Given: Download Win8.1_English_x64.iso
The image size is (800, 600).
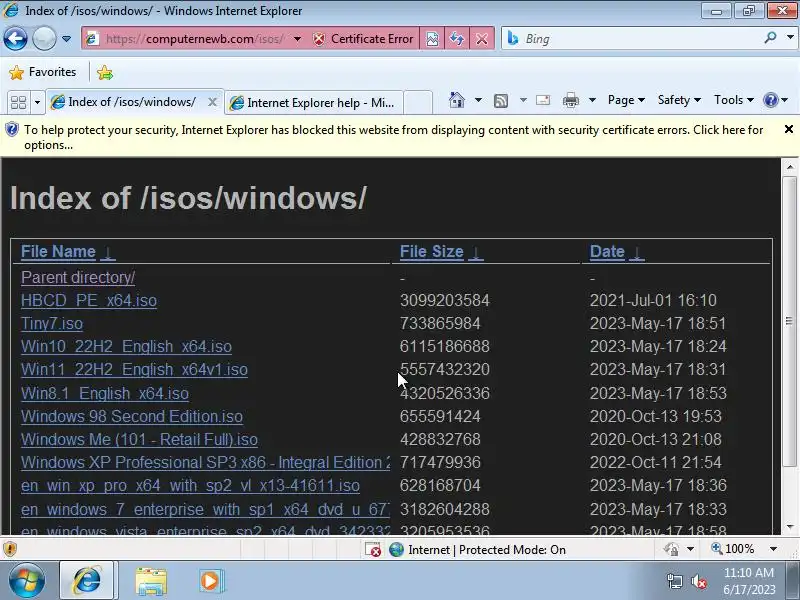Looking at the screenshot, I should pos(105,393).
